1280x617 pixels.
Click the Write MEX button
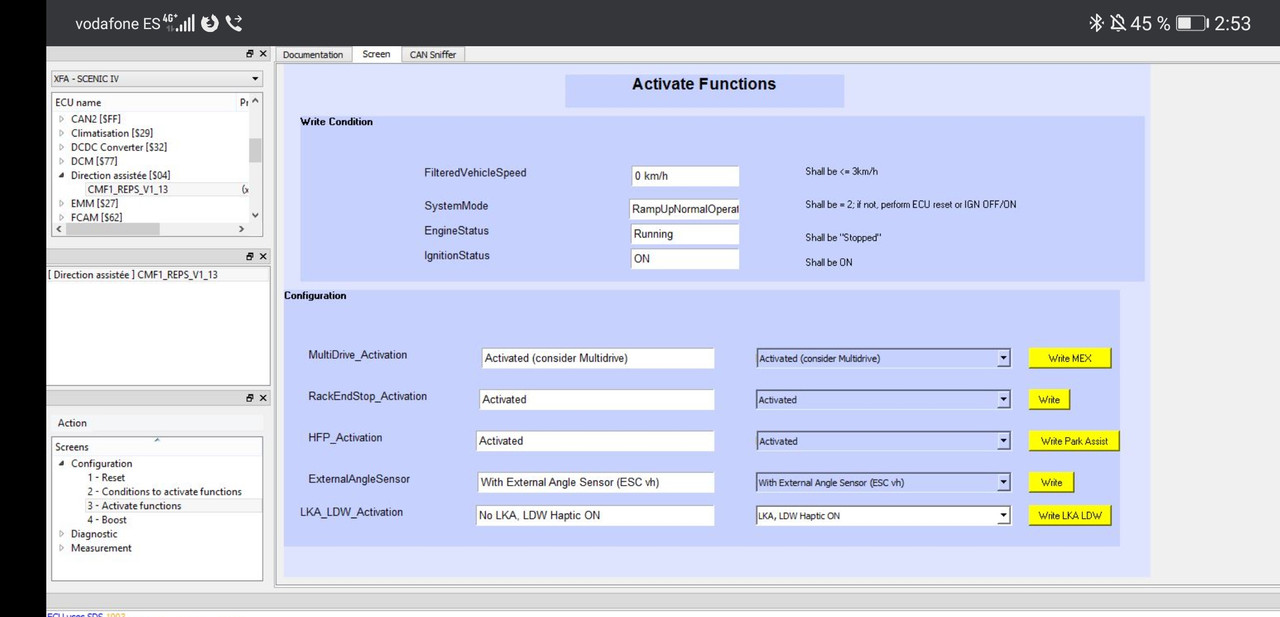click(1070, 358)
